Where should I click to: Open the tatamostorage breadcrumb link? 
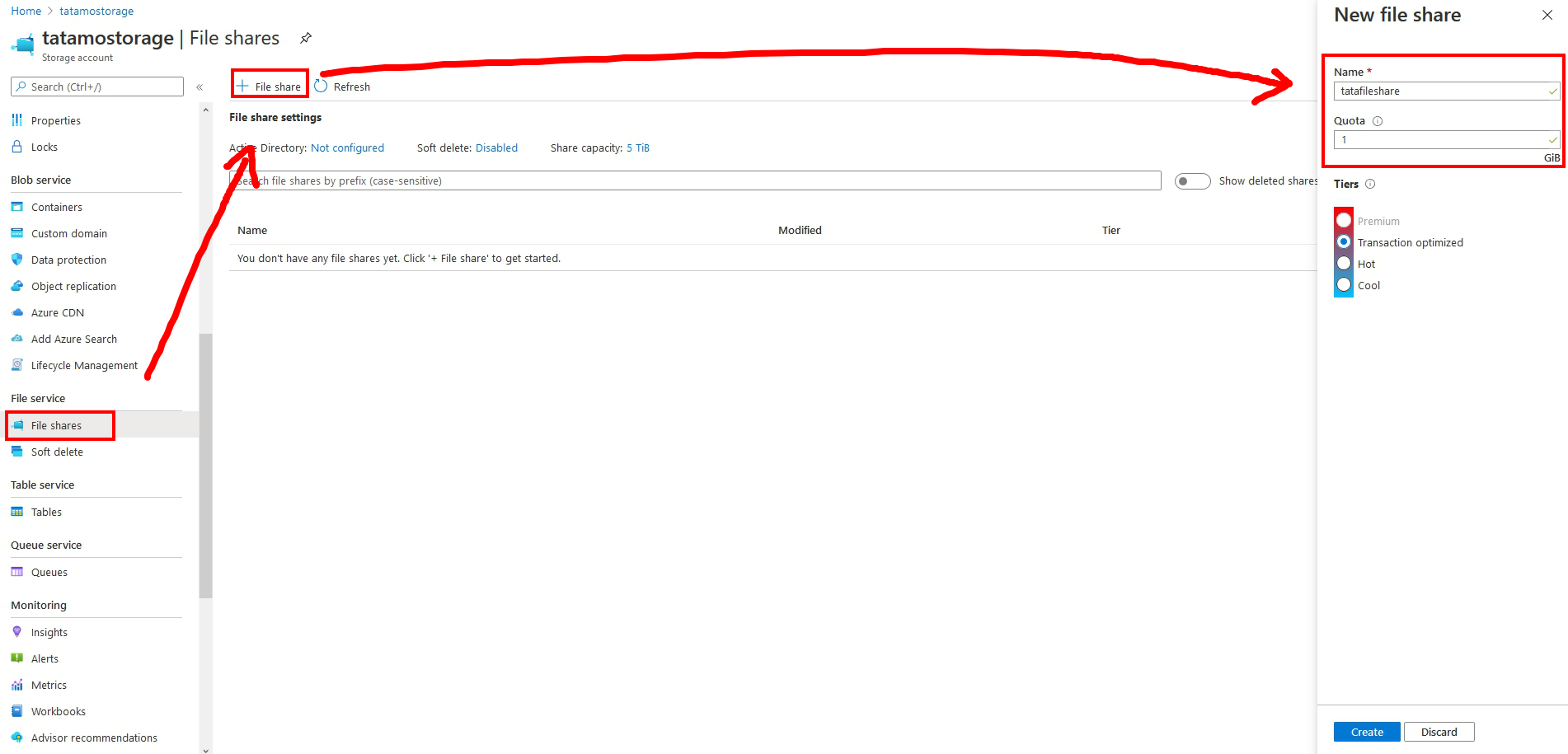tap(96, 11)
